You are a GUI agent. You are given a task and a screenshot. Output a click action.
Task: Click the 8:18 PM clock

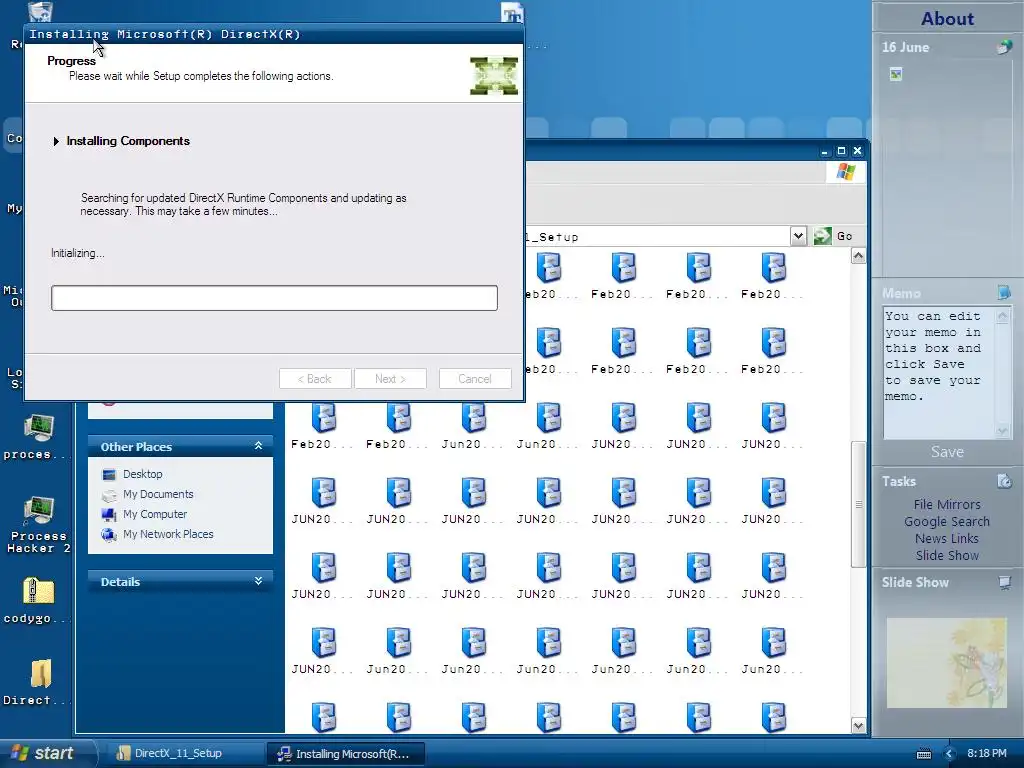click(986, 753)
